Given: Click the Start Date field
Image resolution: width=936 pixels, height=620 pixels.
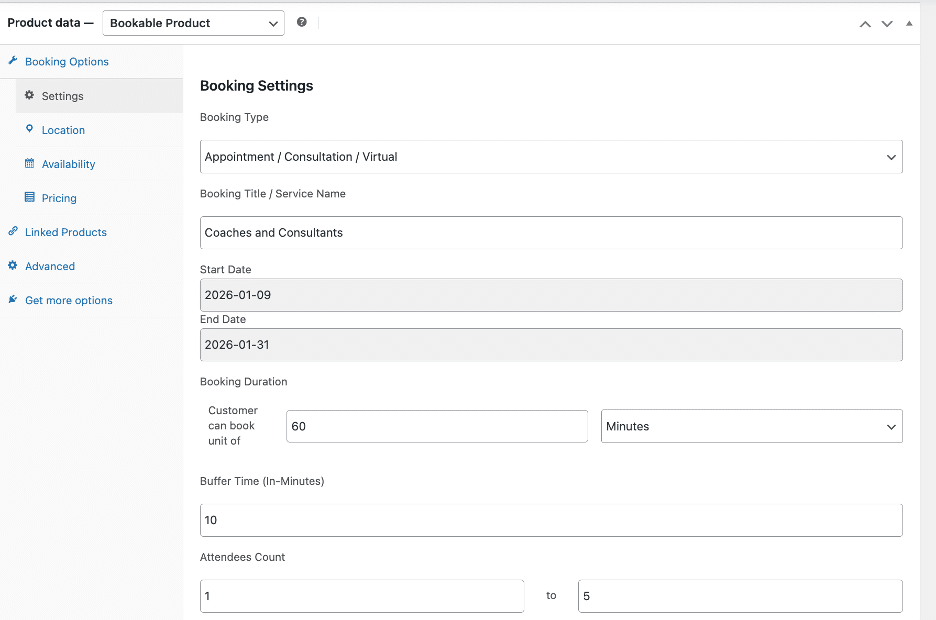Looking at the screenshot, I should point(551,295).
